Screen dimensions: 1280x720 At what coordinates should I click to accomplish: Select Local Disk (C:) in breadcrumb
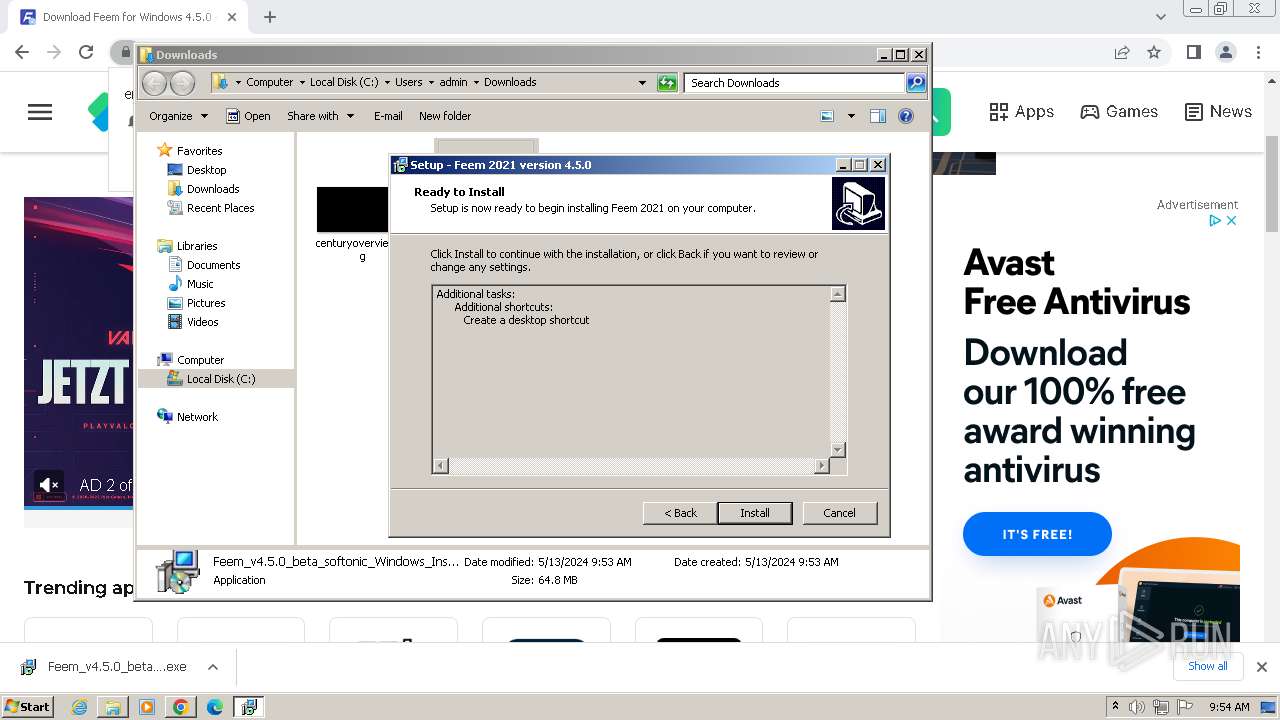click(x=344, y=82)
